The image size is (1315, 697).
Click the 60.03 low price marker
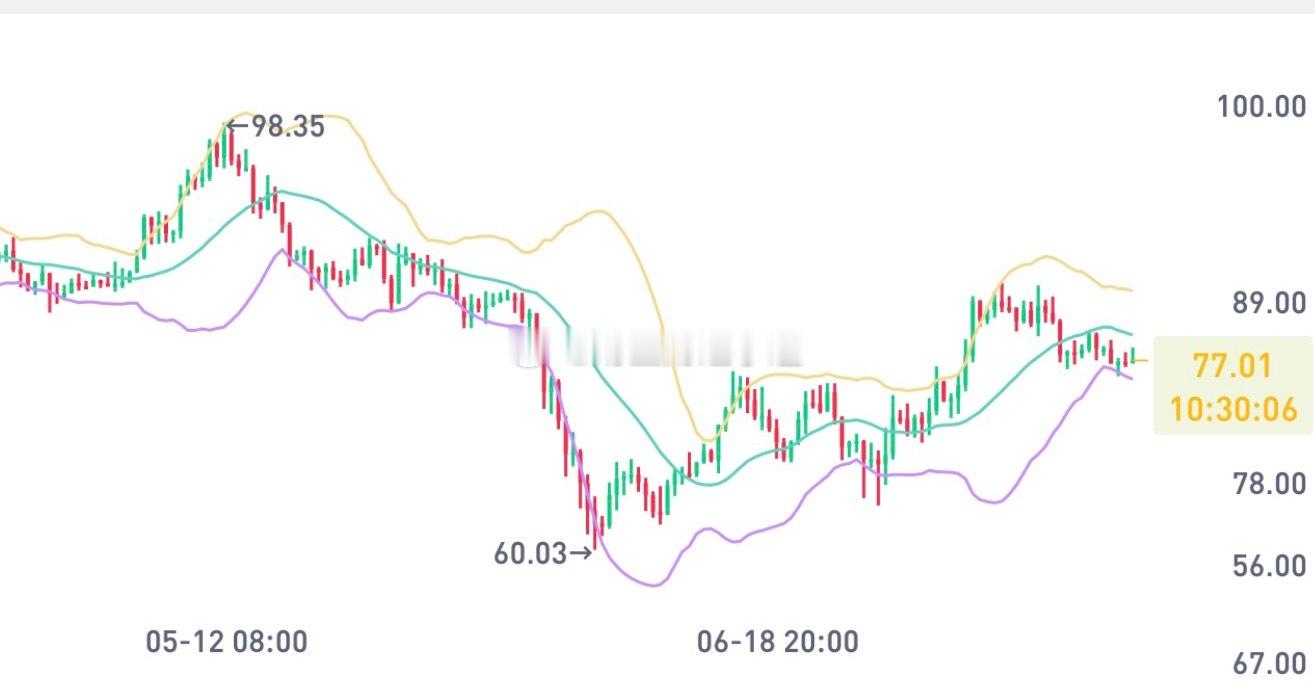544,553
